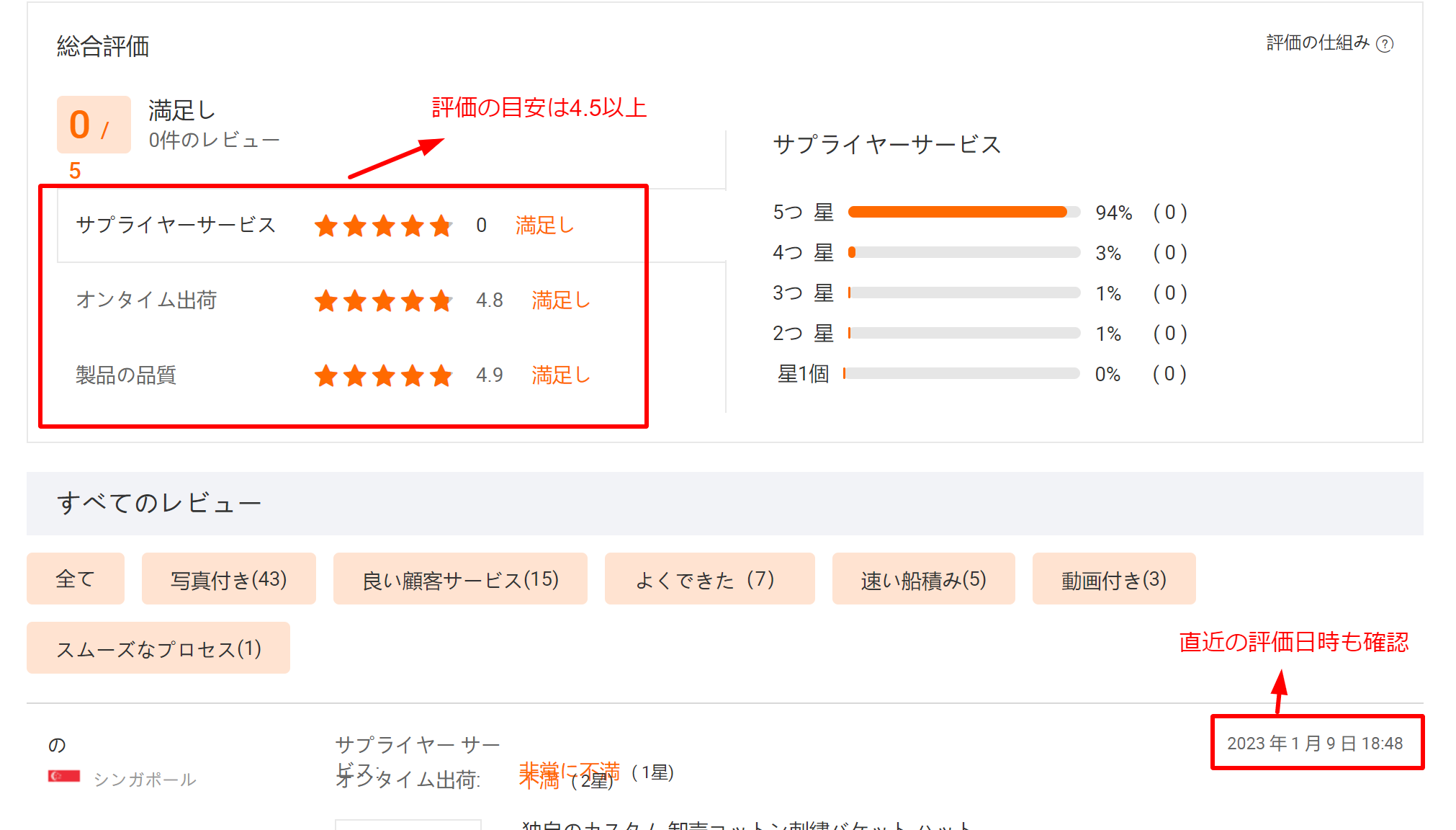This screenshot has height=830, width=1456.
Task: Select the 全て review filter
Action: coord(75,579)
